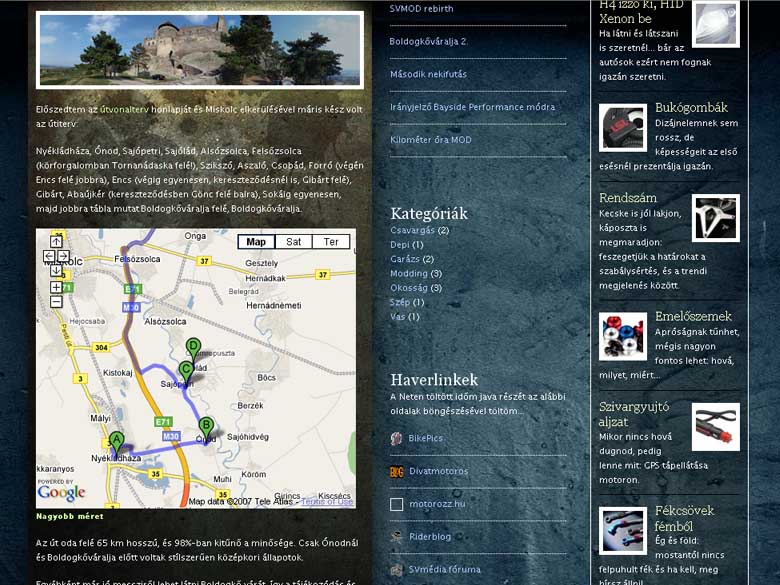Switch map to Ter terrain view
This screenshot has width=780, height=585.
click(x=331, y=242)
